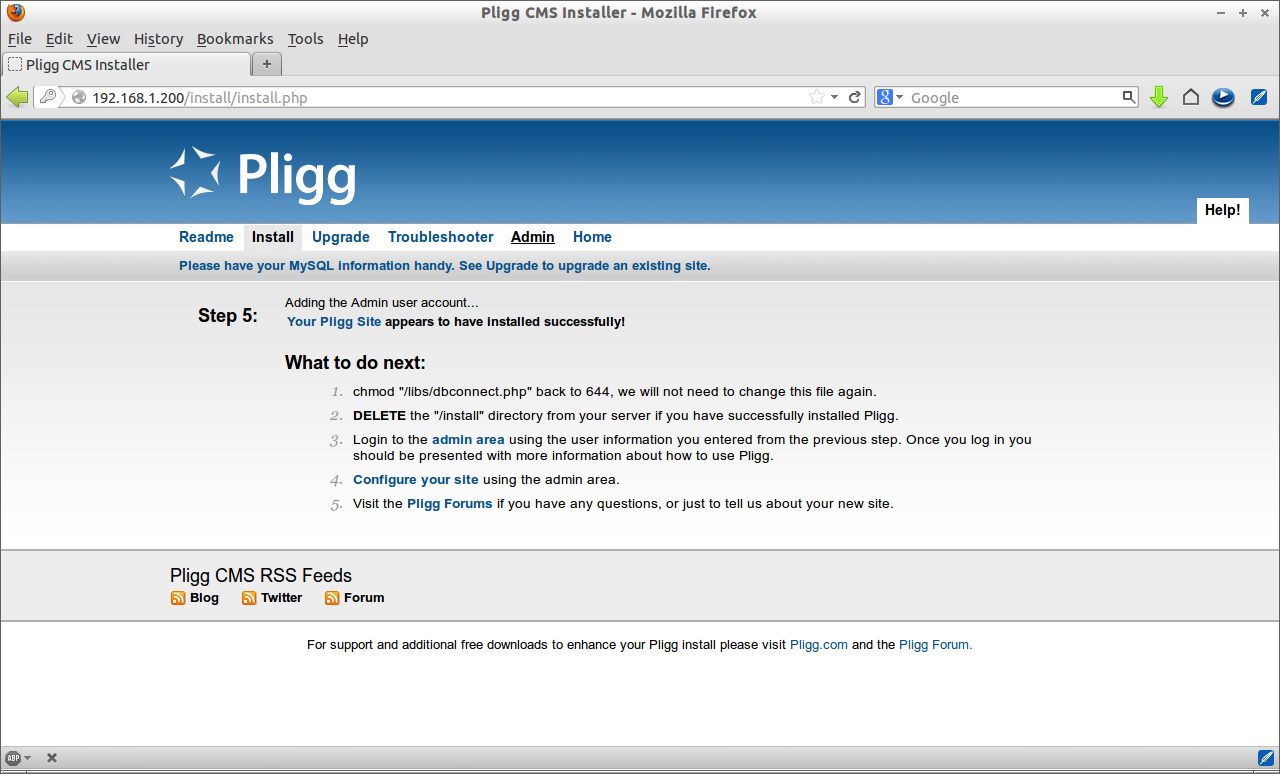The width and height of the screenshot is (1280, 774).
Task: Open the URL history dropdown arrow
Action: 835,97
